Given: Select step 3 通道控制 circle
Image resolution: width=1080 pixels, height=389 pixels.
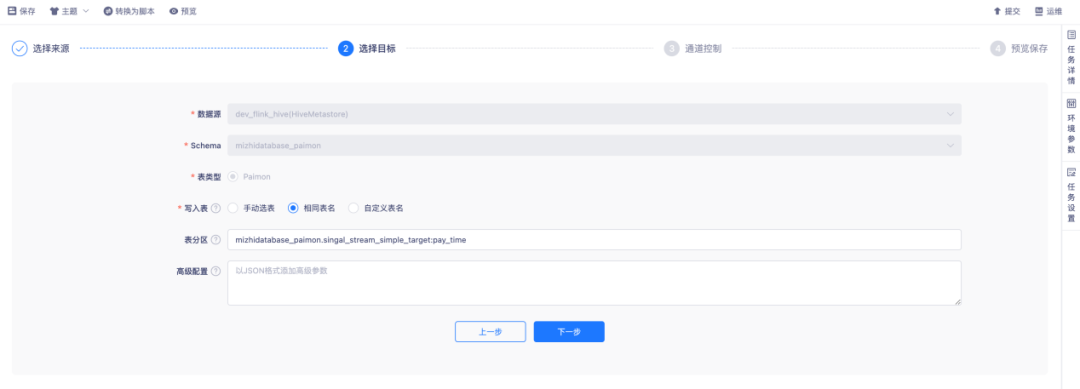Looking at the screenshot, I should (672, 48).
